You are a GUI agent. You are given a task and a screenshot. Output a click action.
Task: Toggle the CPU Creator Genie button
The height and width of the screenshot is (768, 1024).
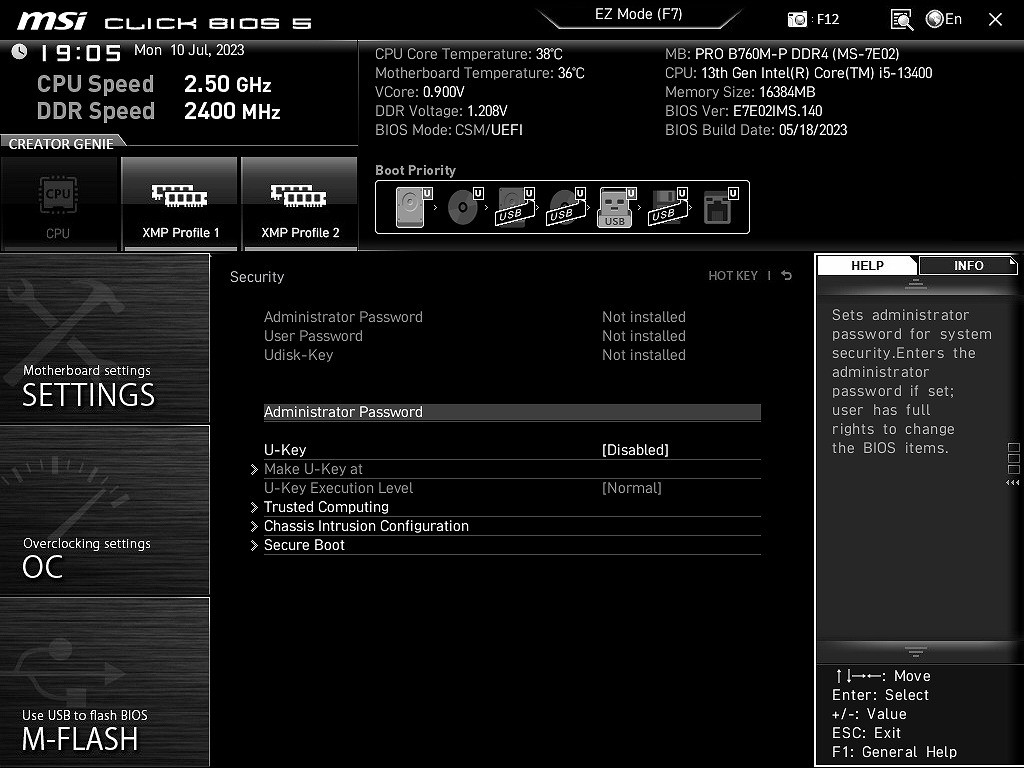(58, 204)
